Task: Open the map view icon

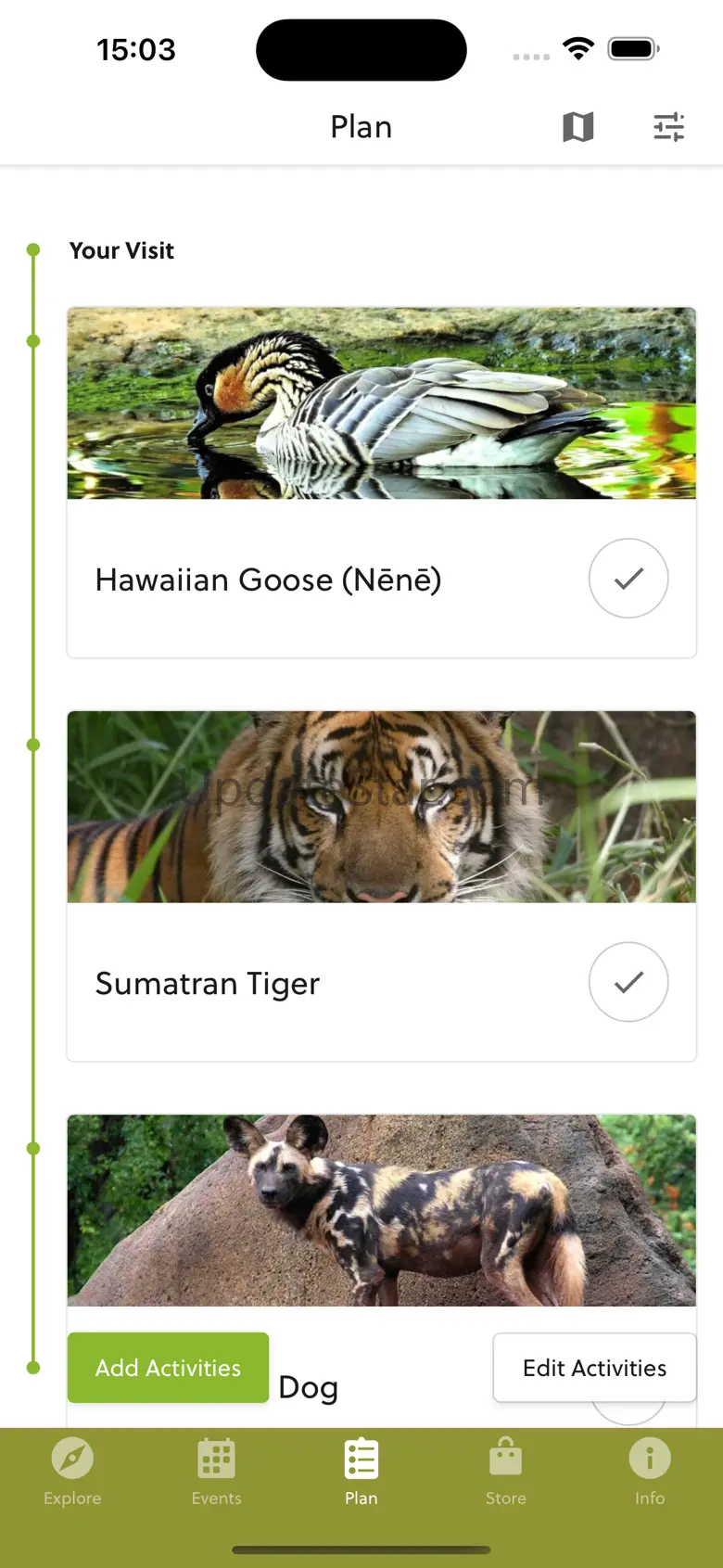Action: (577, 127)
